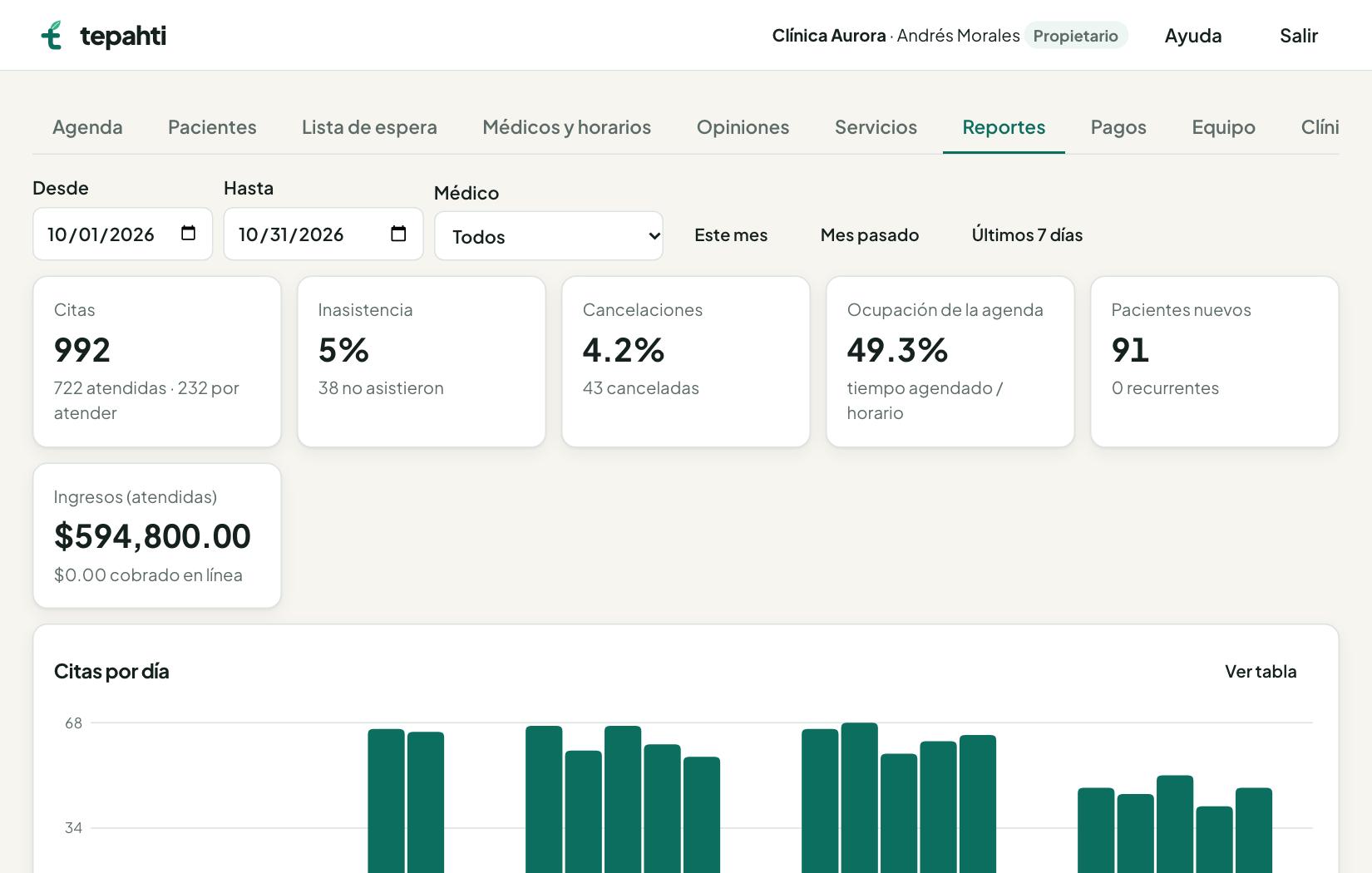The height and width of the screenshot is (873, 1372).
Task: Go to the Equipo tab
Action: 1223,127
